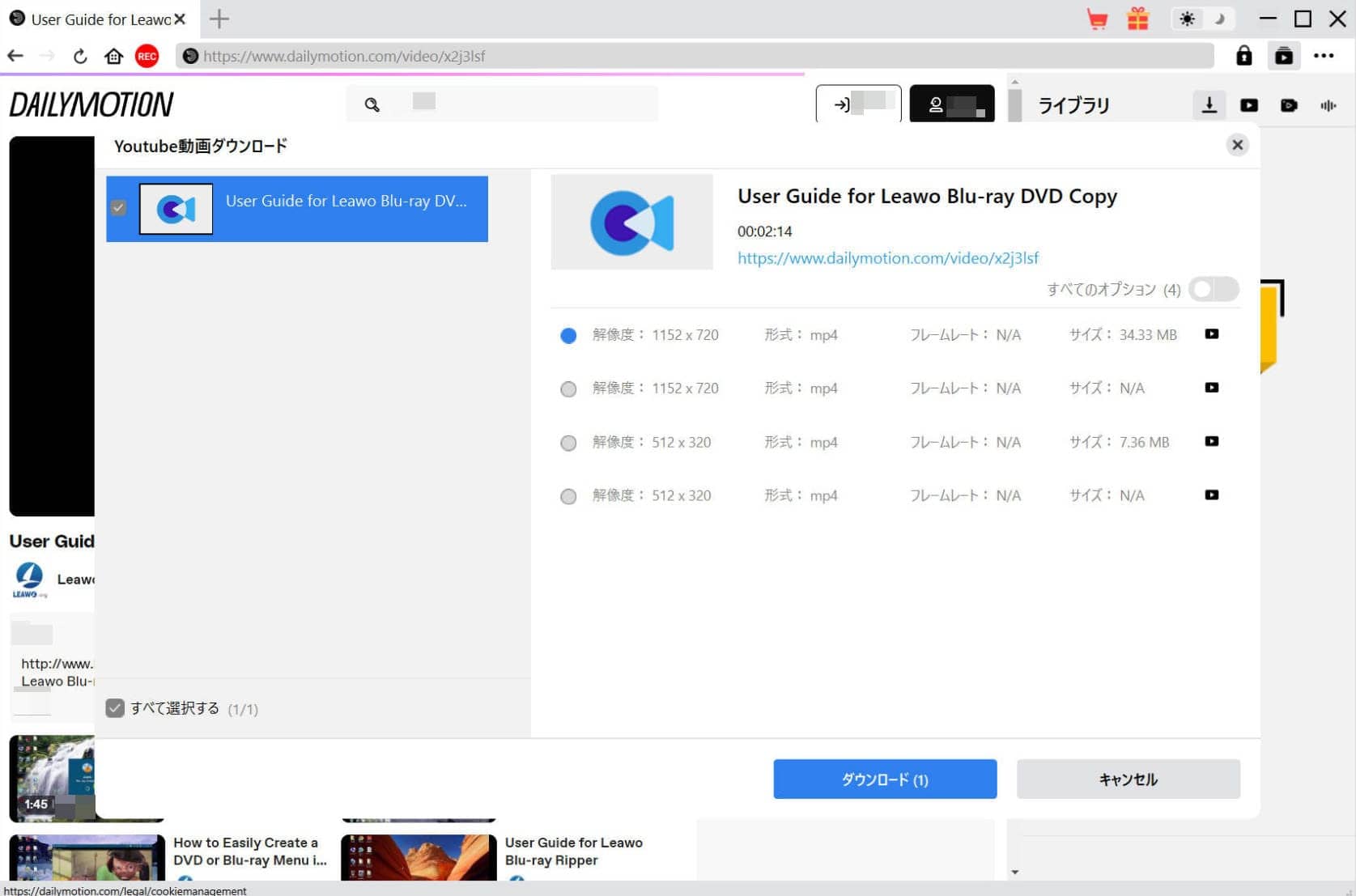Open the gift box icon
Image resolution: width=1356 pixels, height=896 pixels.
coord(1137,19)
